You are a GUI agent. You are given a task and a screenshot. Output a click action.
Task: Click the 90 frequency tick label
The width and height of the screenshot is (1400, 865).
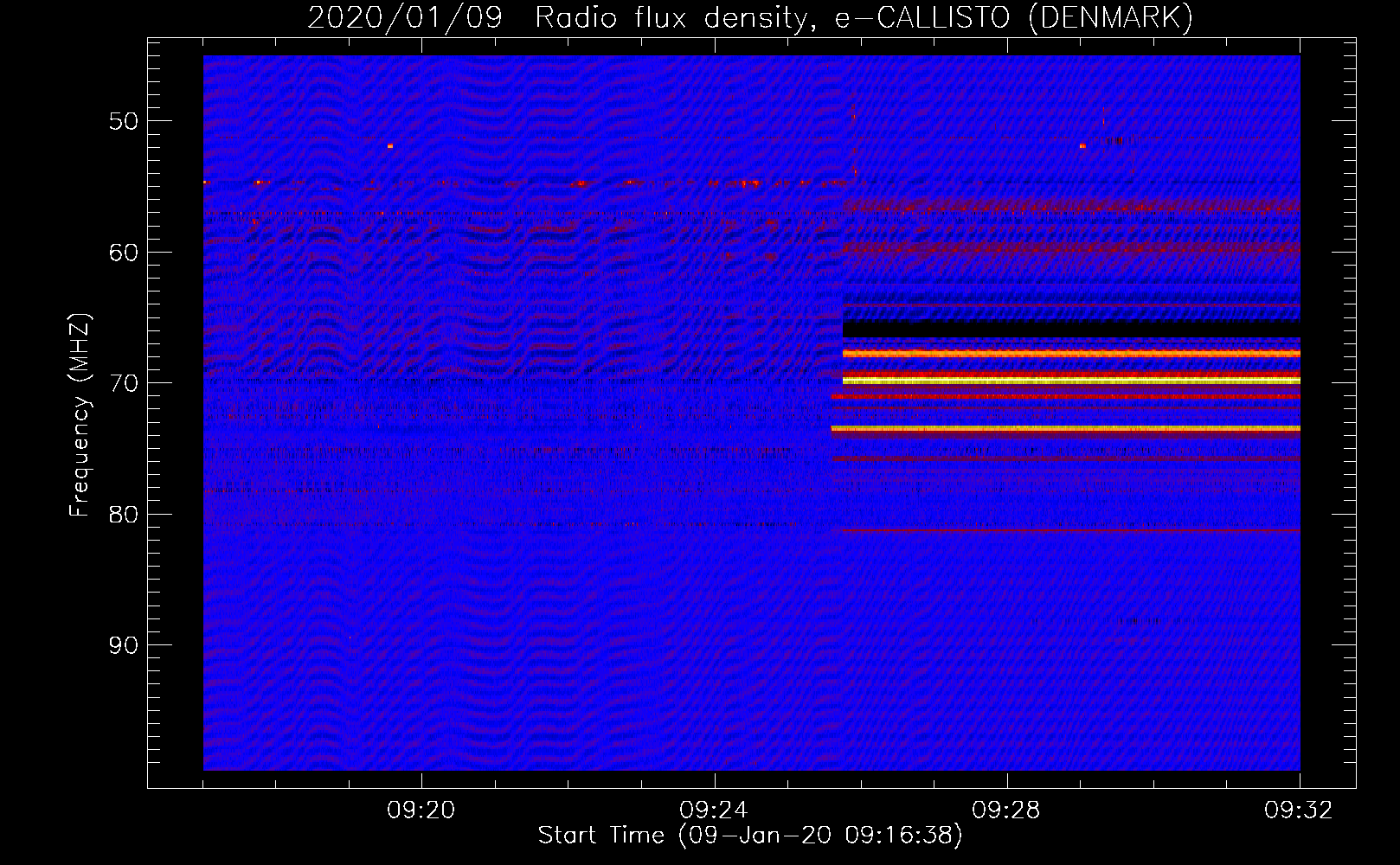pyautogui.click(x=124, y=645)
